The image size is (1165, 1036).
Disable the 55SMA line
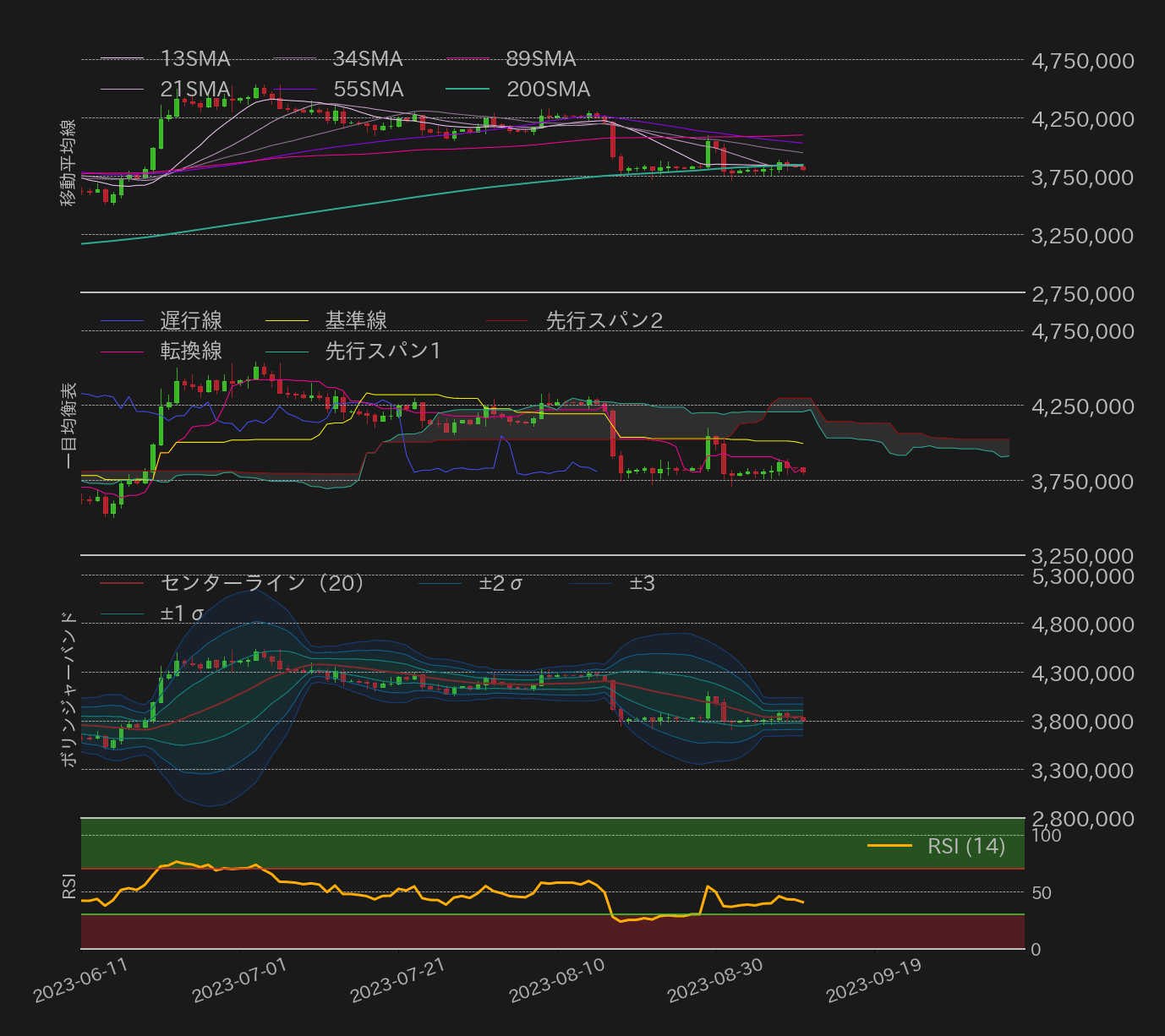coord(367,89)
